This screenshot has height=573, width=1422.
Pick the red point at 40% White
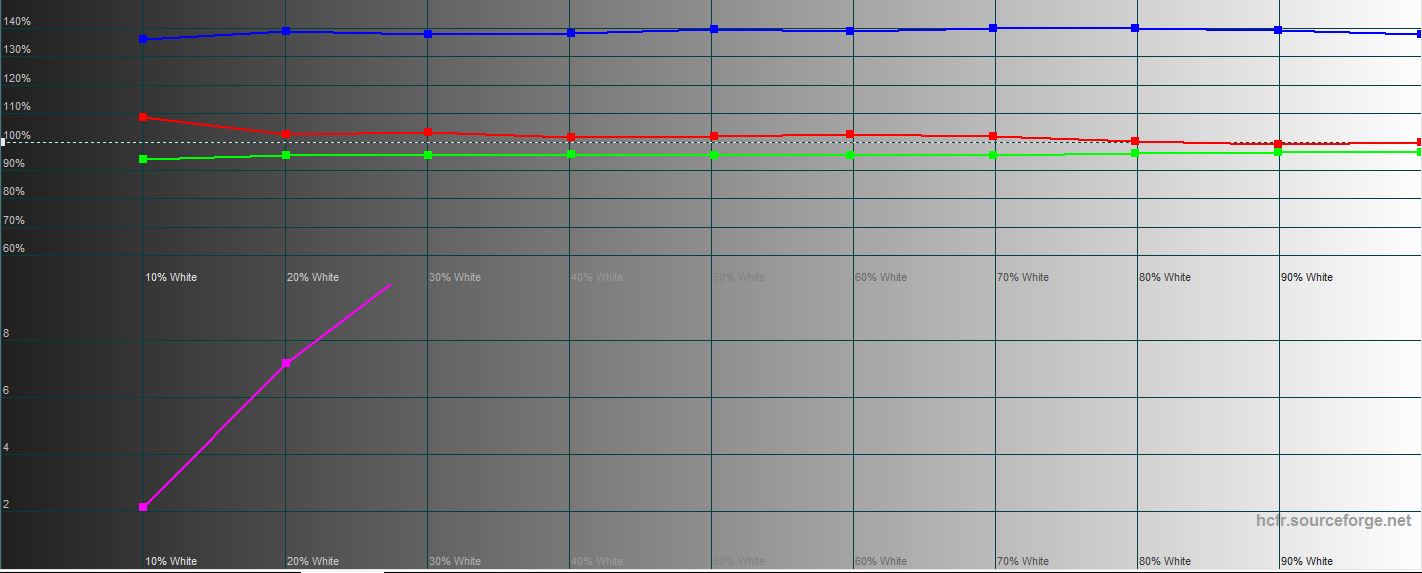pyautogui.click(x=571, y=137)
